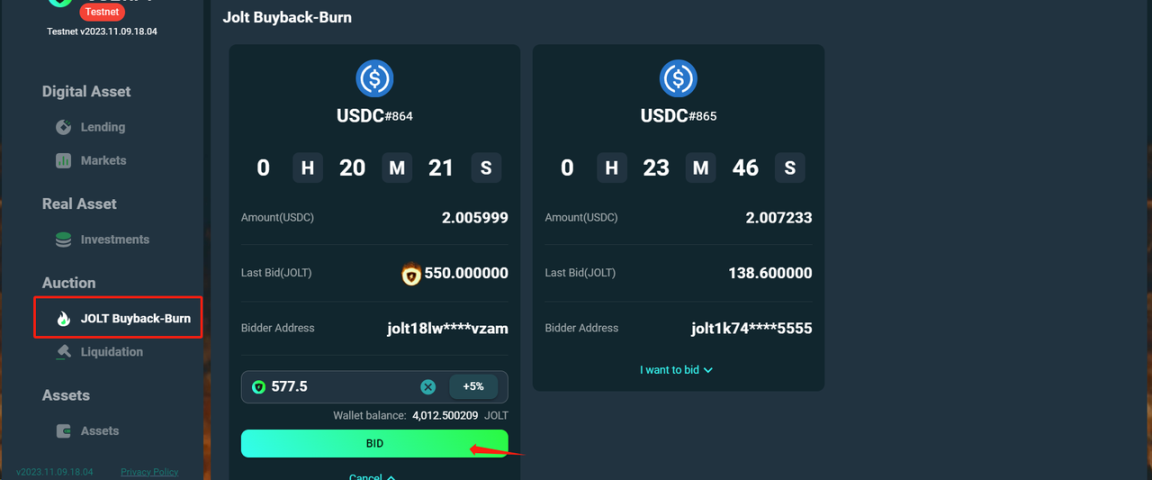The image size is (1152, 480).
Task: Click the Testnet v2023.11.09.18.04 version label
Action: (102, 32)
